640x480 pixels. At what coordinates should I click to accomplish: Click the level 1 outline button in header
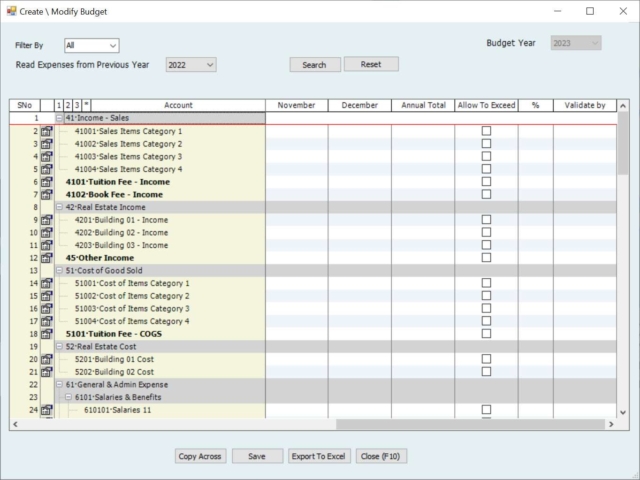pos(59,105)
